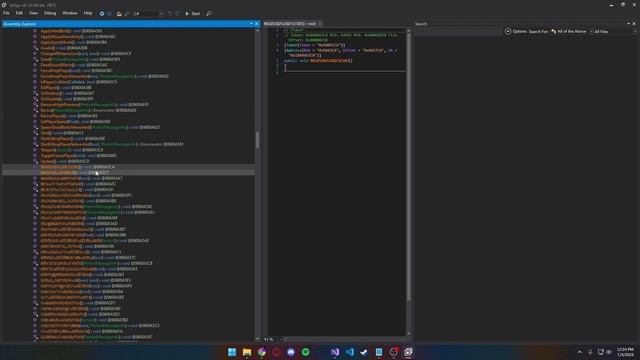Open the Window menu
This screenshot has width=640, height=360.
point(70,13)
